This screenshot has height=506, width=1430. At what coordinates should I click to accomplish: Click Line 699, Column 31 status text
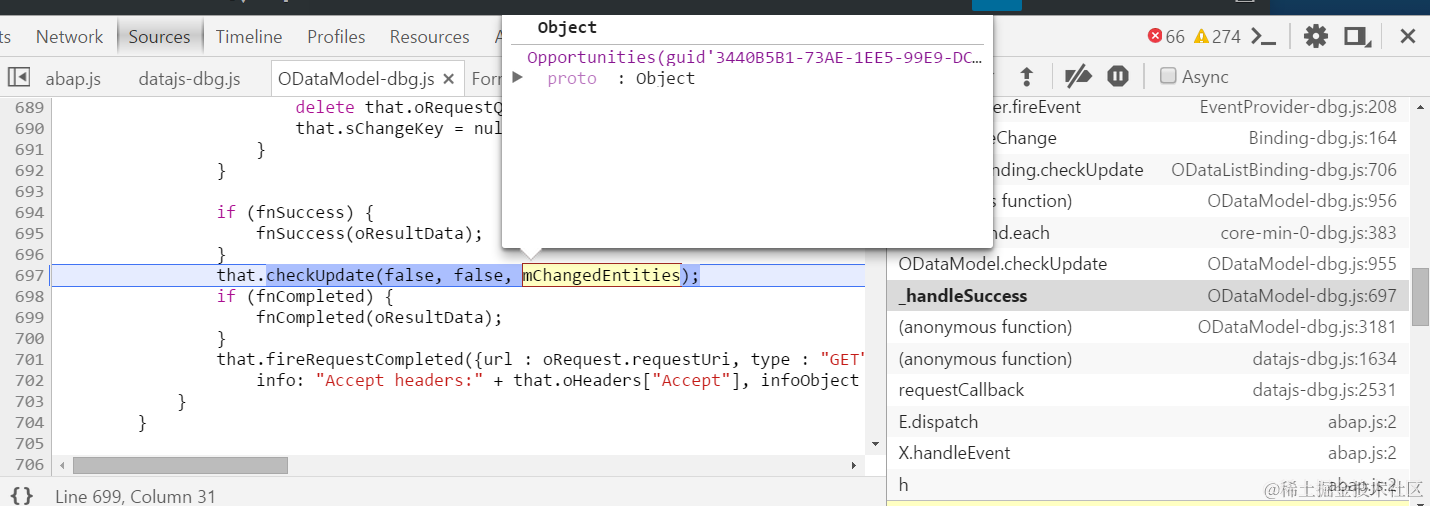(x=135, y=496)
